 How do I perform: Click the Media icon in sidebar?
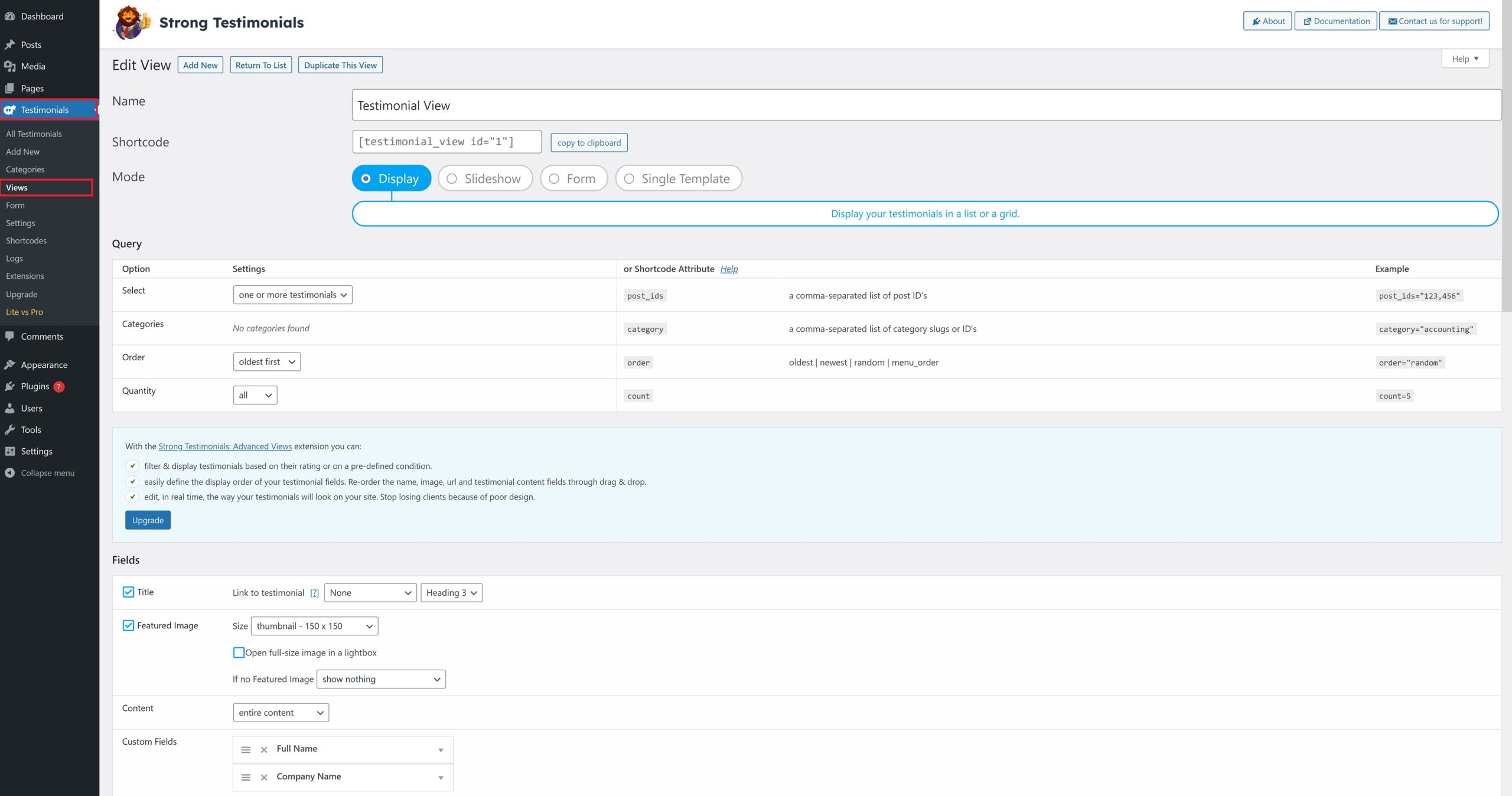coord(10,66)
